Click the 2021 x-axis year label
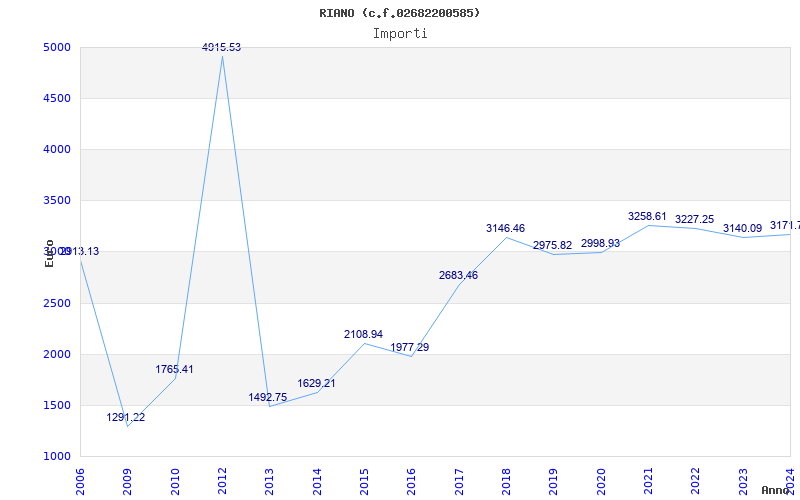Screen dimensions: 800x500 (648, 482)
